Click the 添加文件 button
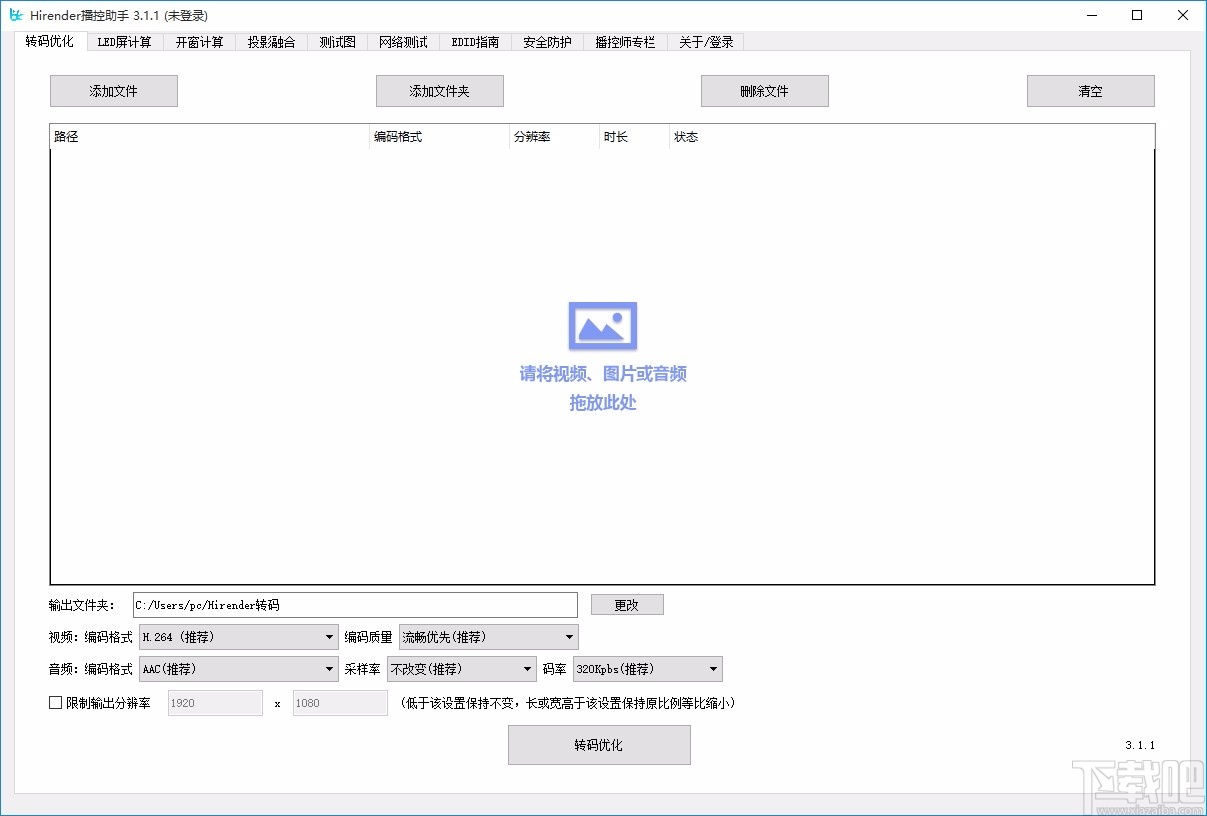 [113, 90]
